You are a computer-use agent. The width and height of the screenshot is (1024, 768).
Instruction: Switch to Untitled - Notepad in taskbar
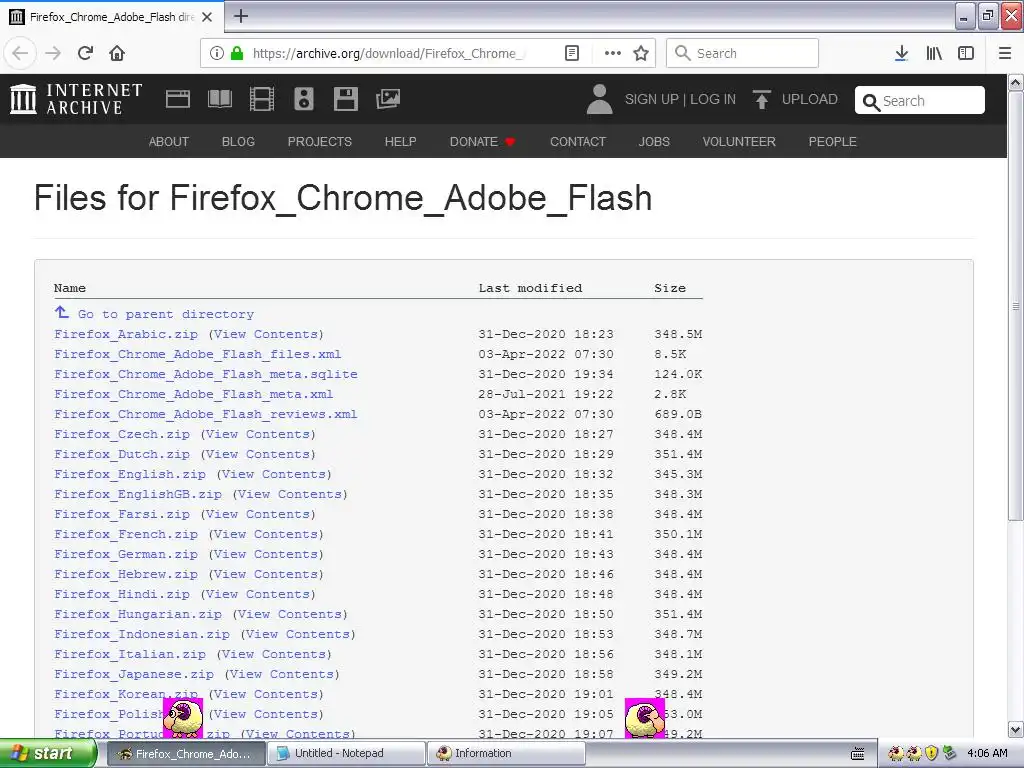[347, 754]
